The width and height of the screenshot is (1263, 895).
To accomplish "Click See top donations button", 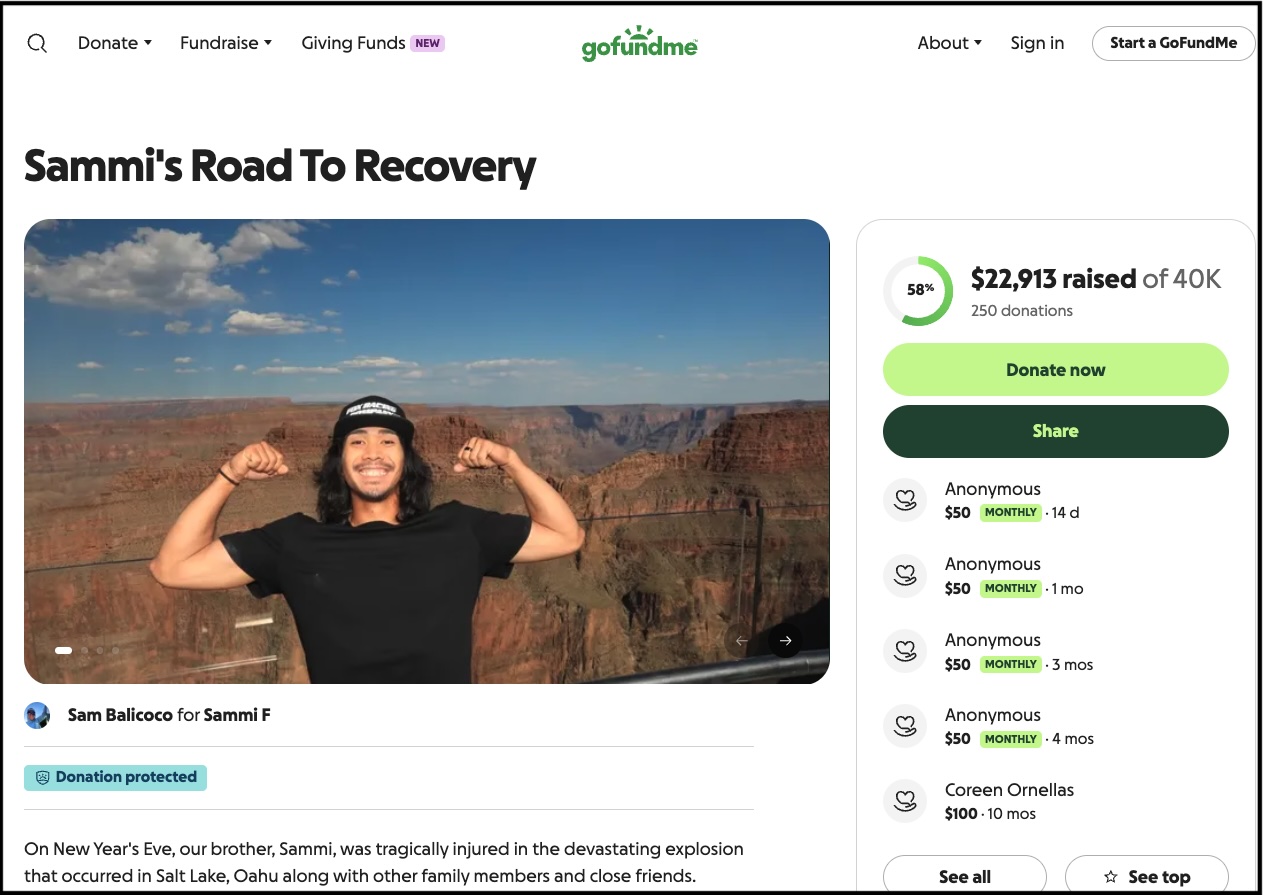I will 1147,876.
